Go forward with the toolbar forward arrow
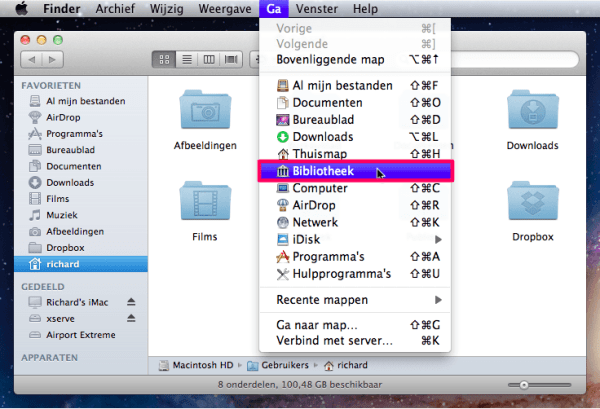Viewport: 600px width, 409px height. [53, 59]
